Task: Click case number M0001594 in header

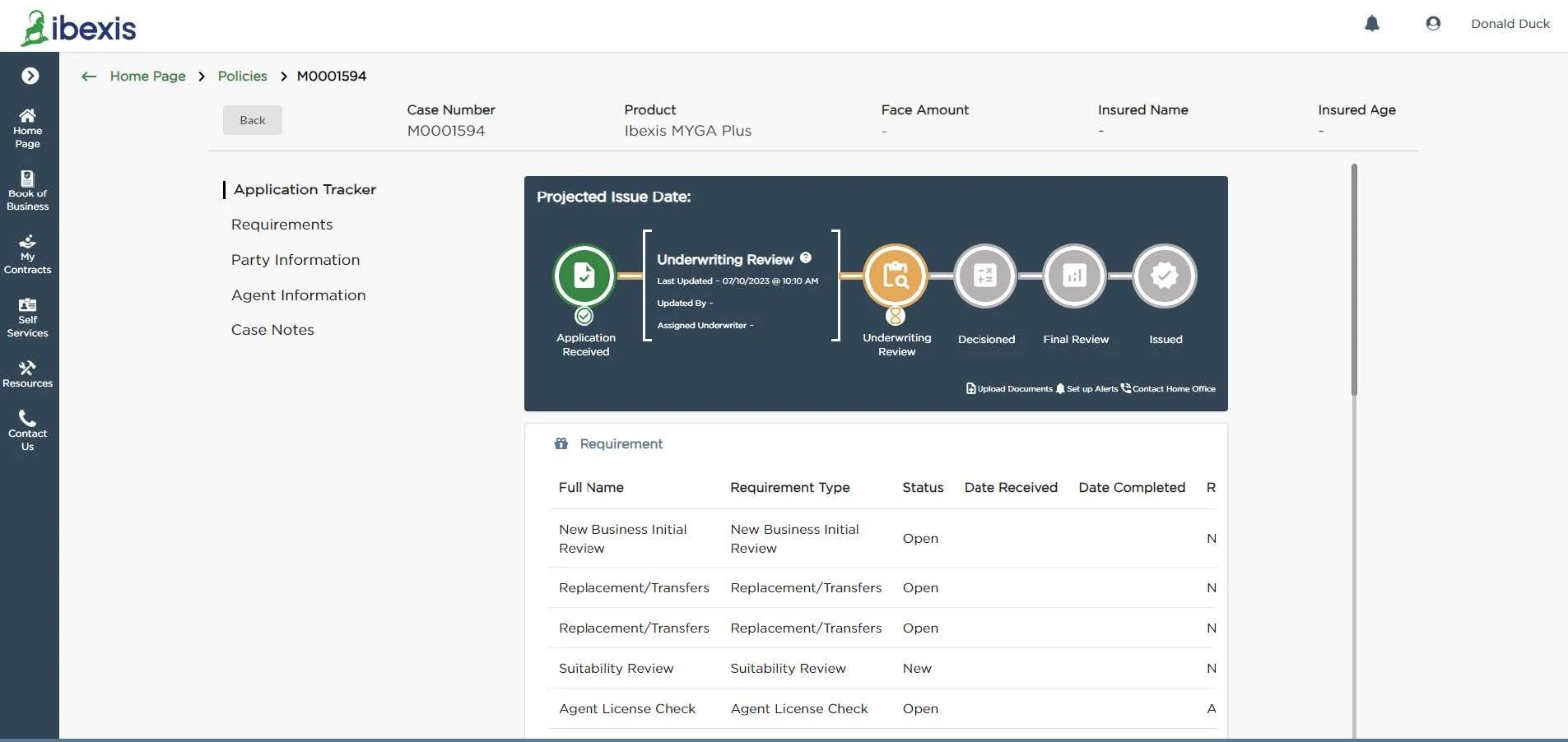Action: (446, 131)
